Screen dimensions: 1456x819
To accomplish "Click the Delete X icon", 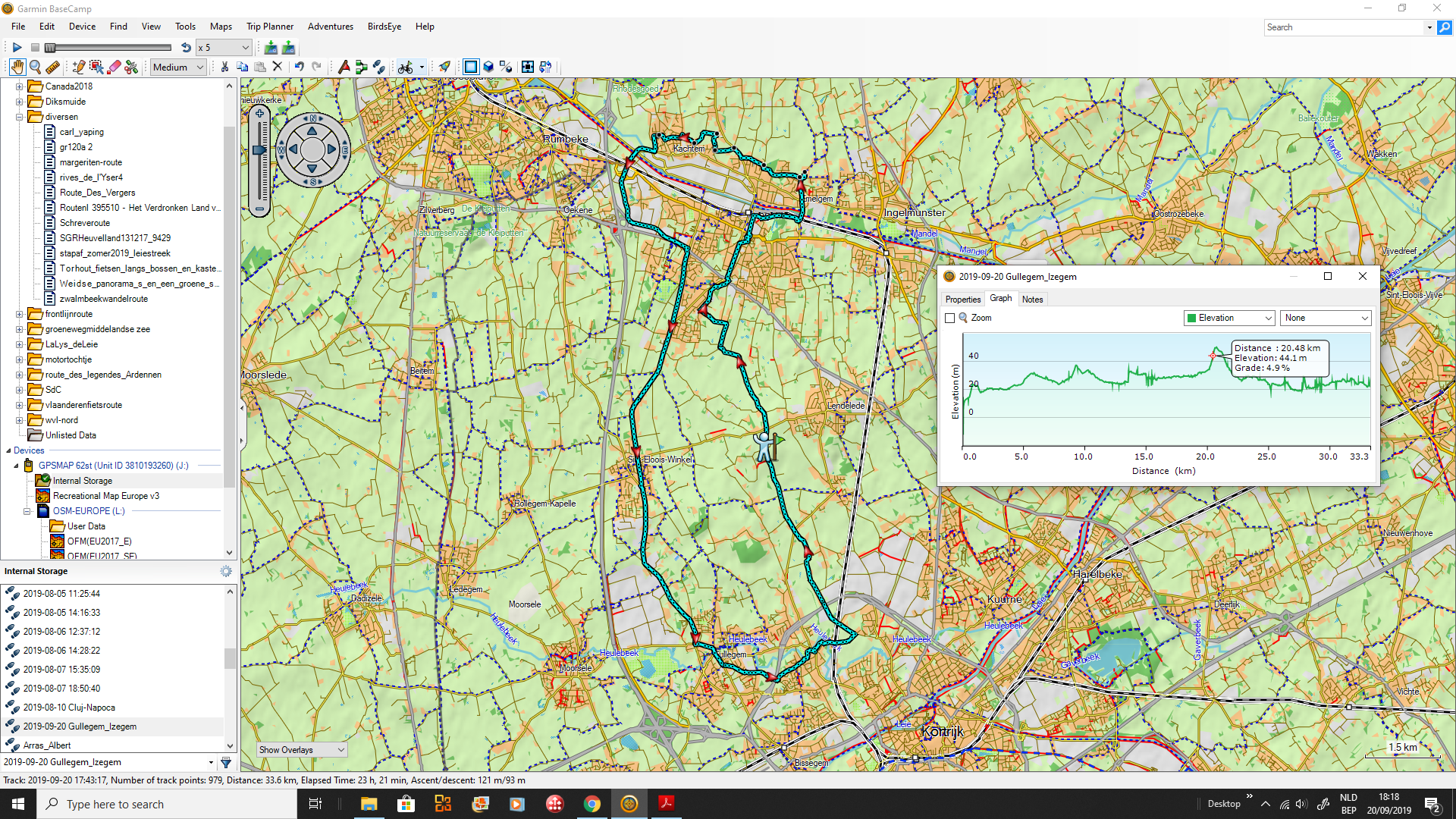I will click(x=278, y=67).
